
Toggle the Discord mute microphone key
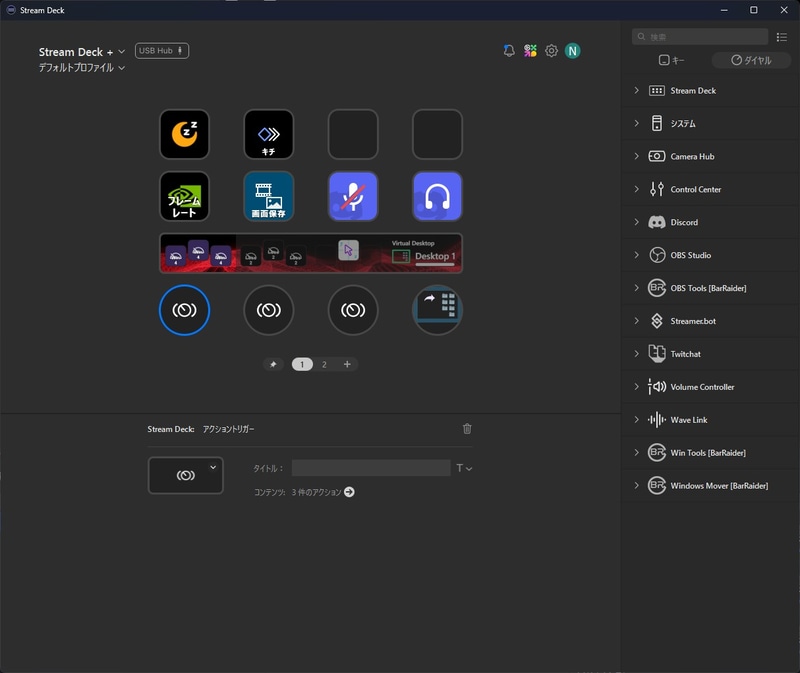[352, 196]
